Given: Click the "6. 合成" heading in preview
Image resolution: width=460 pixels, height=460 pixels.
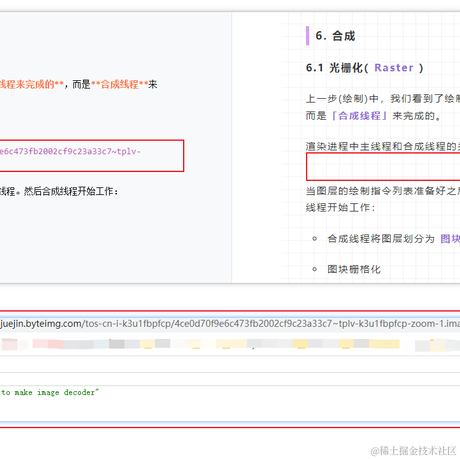Looking at the screenshot, I should click(x=335, y=36).
